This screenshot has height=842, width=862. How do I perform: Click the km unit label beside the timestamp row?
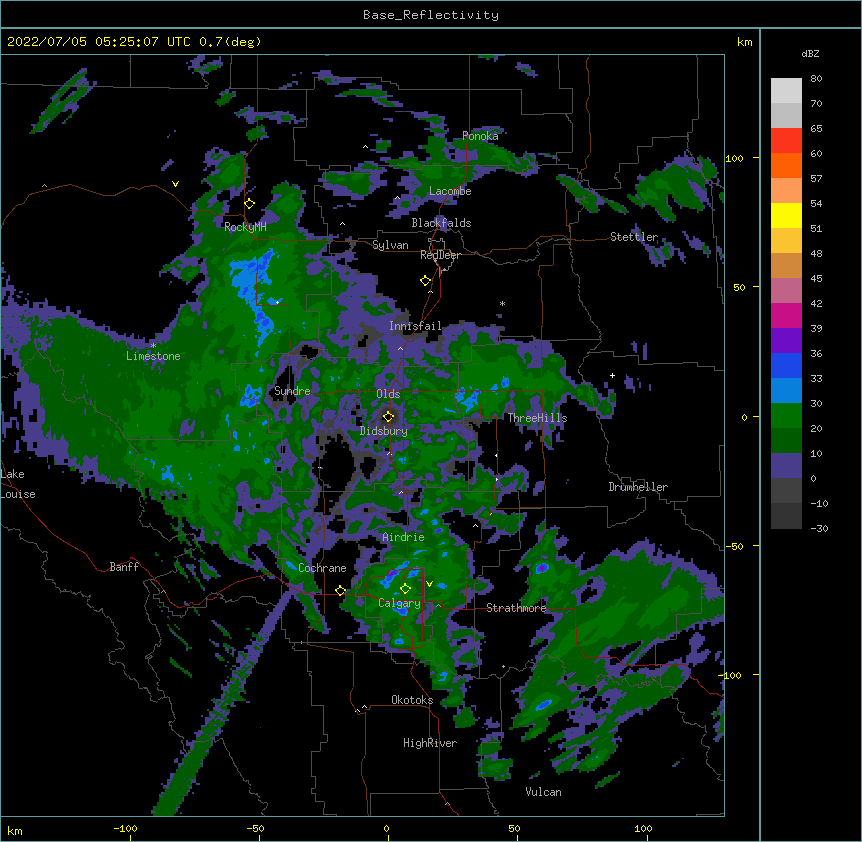(745, 42)
